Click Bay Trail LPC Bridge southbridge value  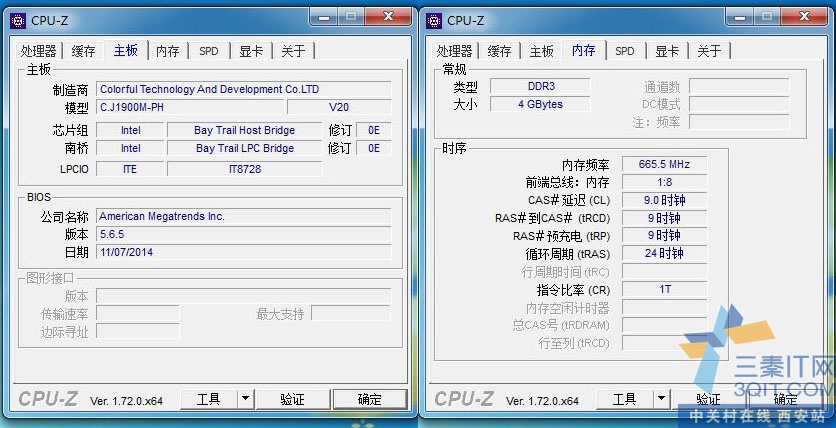[244, 148]
